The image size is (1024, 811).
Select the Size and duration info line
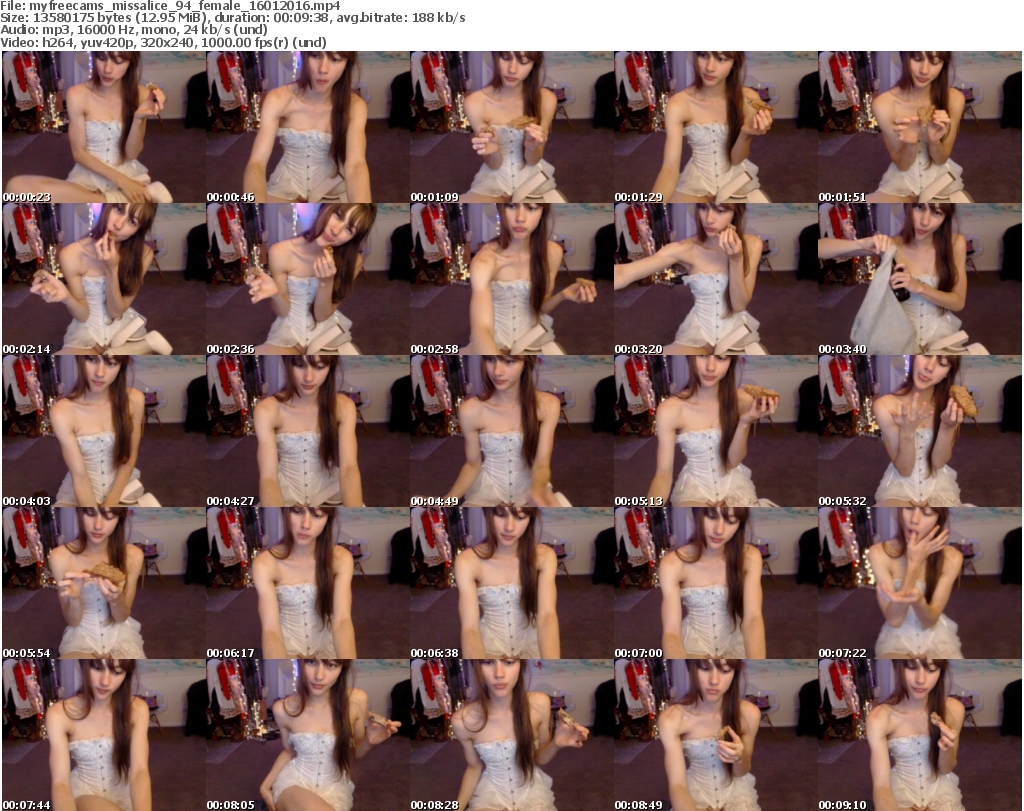click(x=233, y=18)
